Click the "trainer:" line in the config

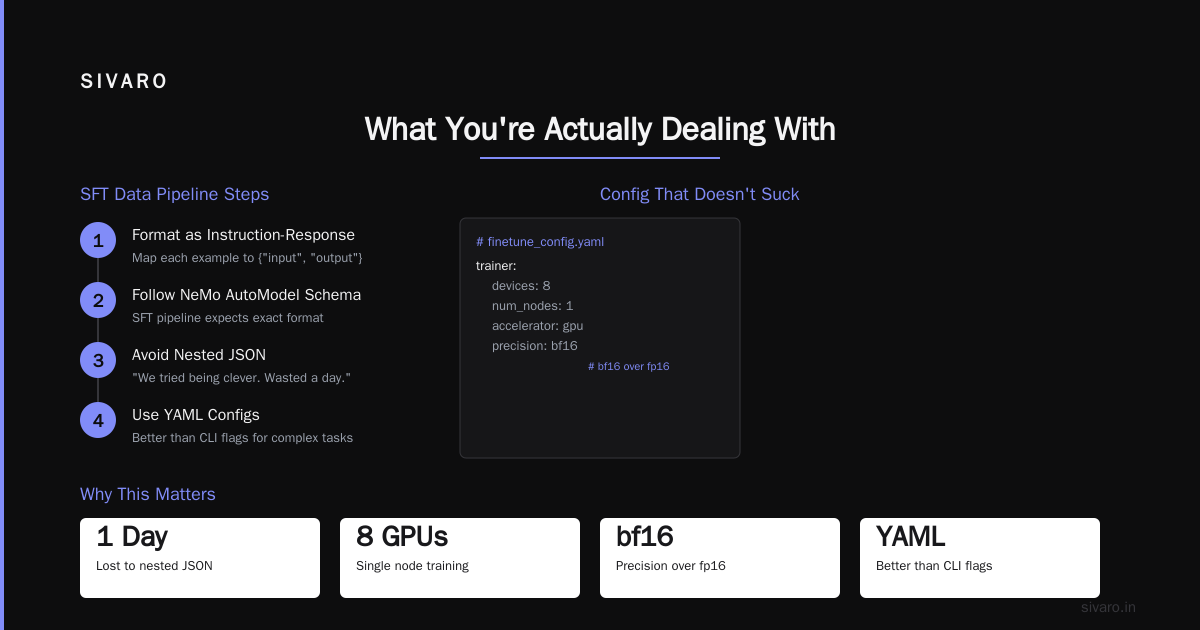pyautogui.click(x=496, y=266)
